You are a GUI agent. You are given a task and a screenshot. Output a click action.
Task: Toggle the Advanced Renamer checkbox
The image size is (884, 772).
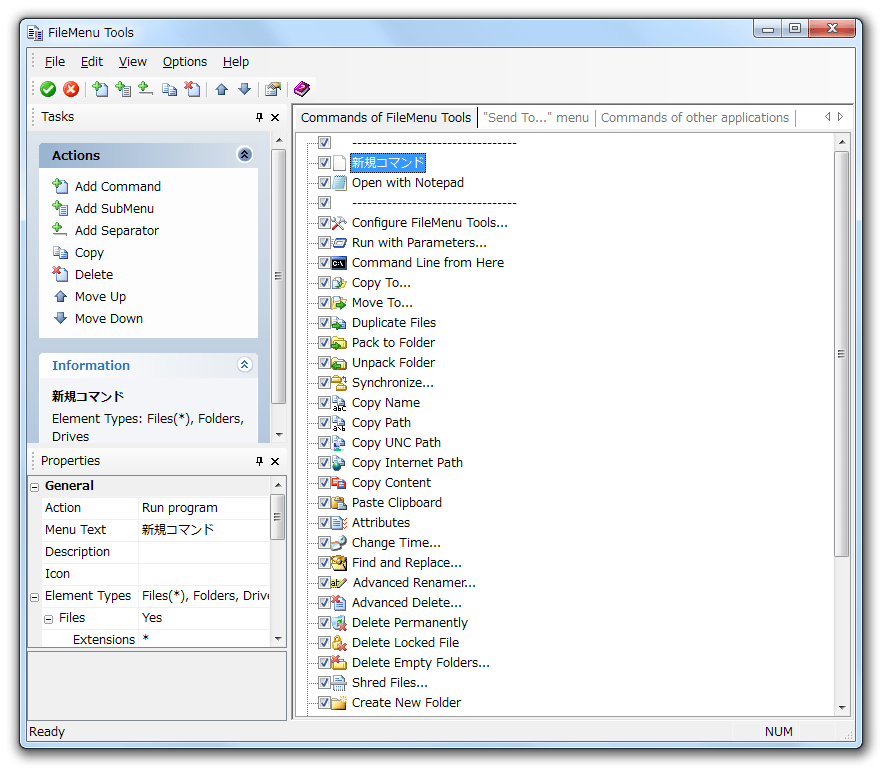pyautogui.click(x=324, y=583)
